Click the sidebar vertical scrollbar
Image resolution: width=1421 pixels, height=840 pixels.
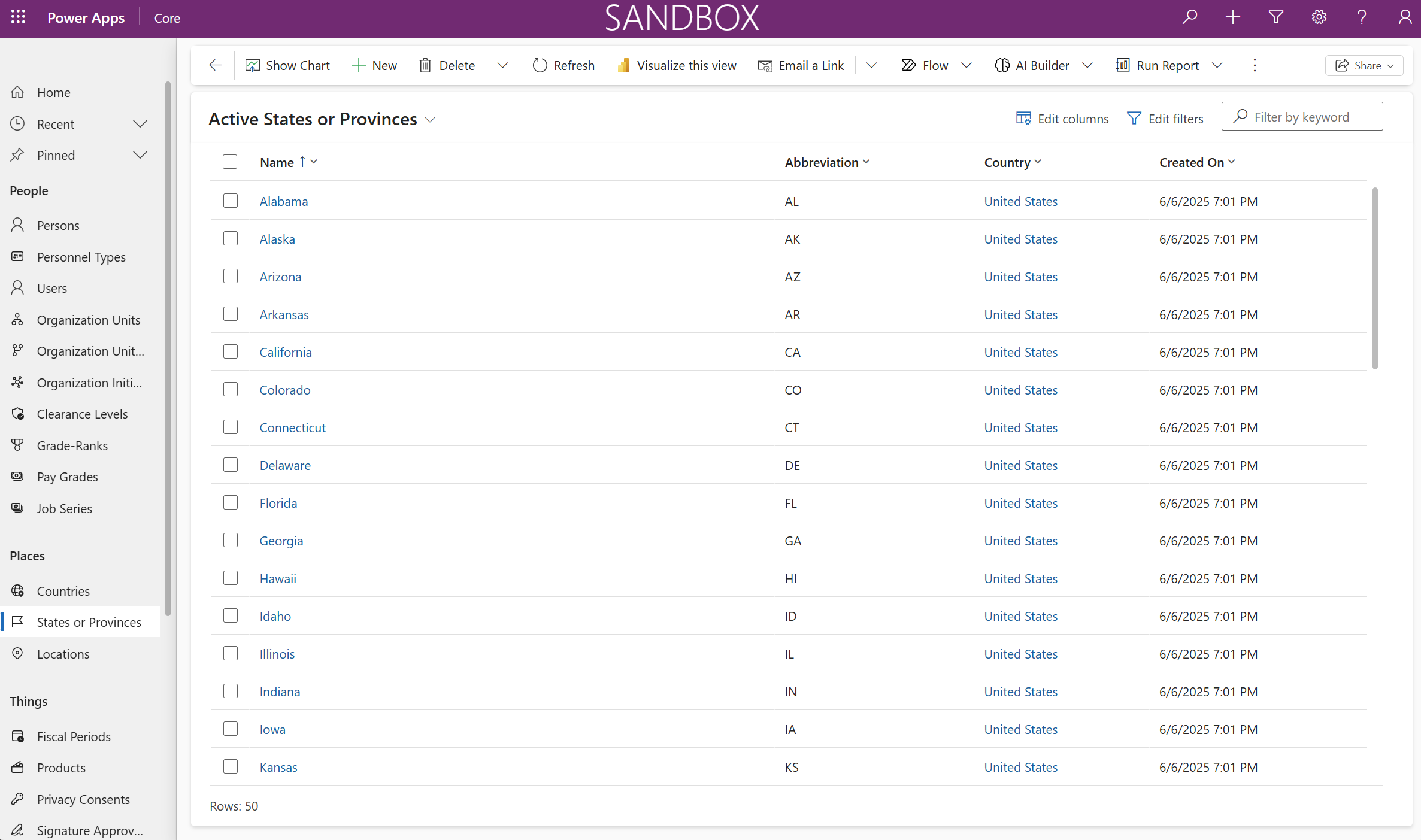[x=168, y=347]
